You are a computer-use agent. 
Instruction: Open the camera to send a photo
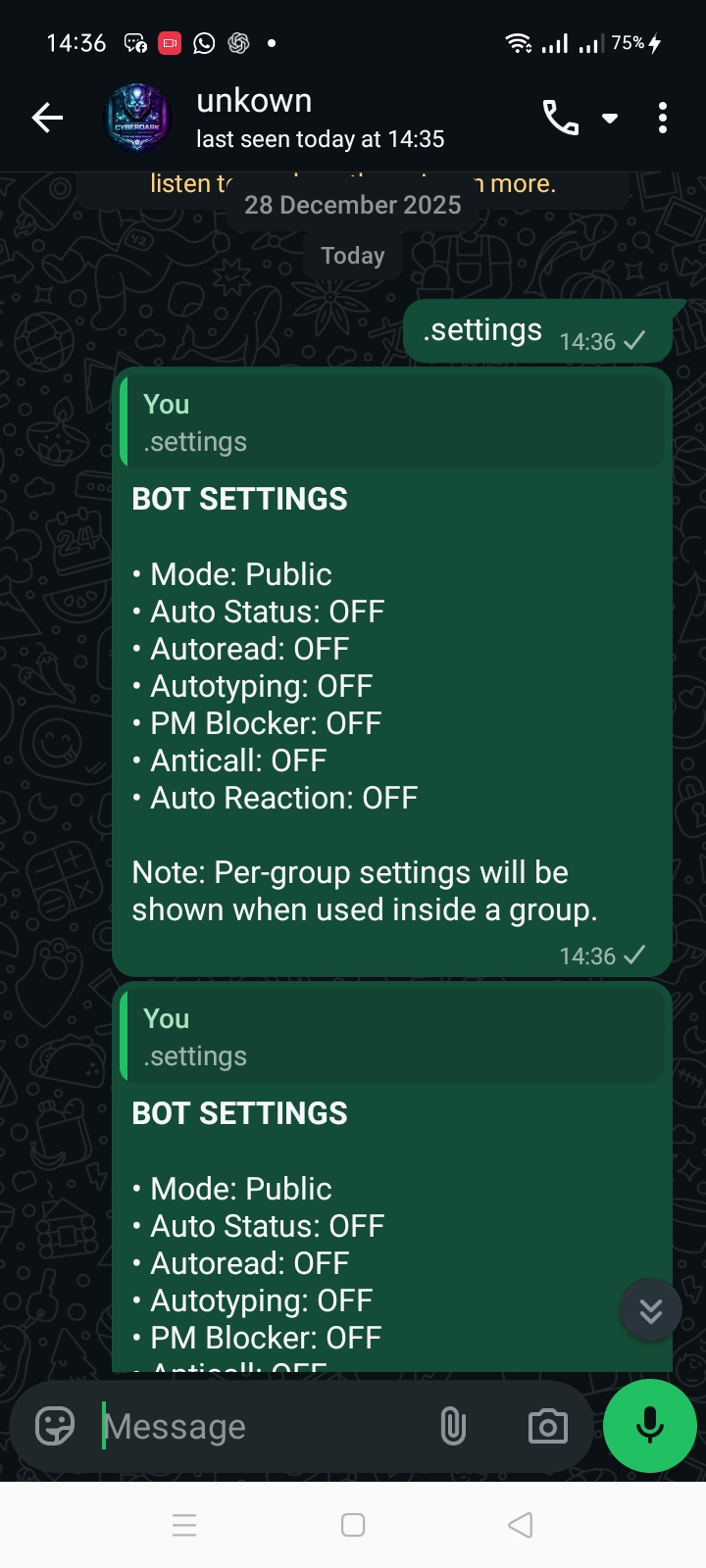547,1426
